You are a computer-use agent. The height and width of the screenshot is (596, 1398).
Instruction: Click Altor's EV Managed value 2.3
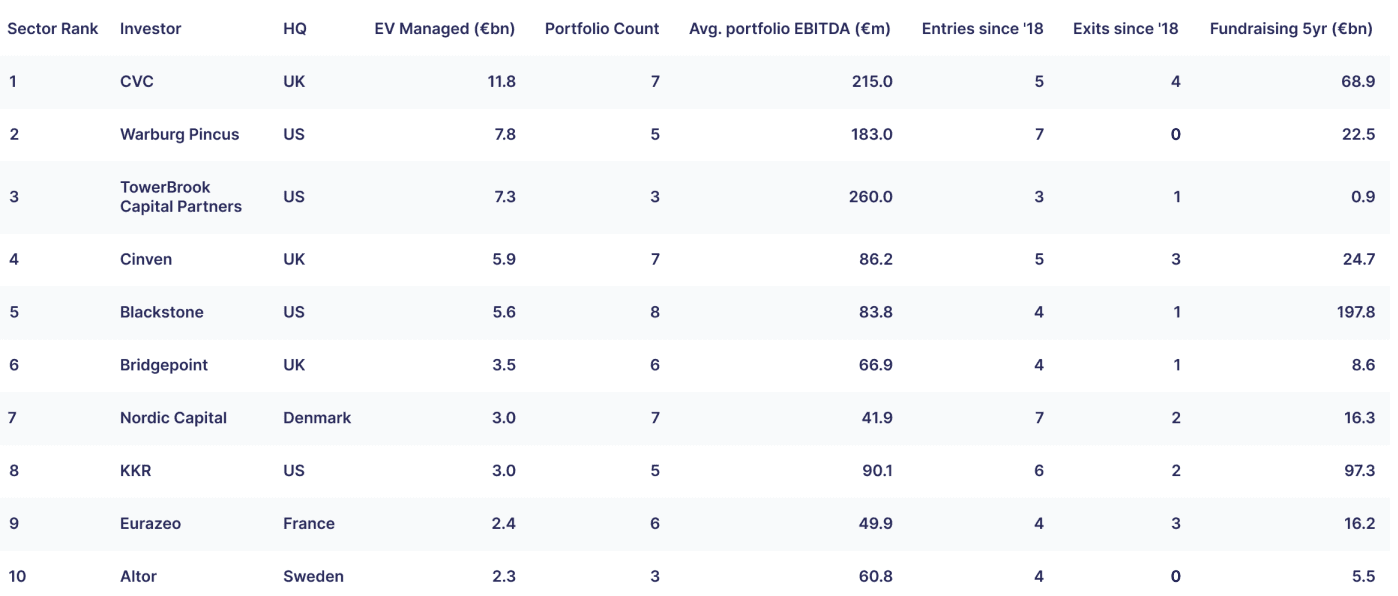[505, 577]
